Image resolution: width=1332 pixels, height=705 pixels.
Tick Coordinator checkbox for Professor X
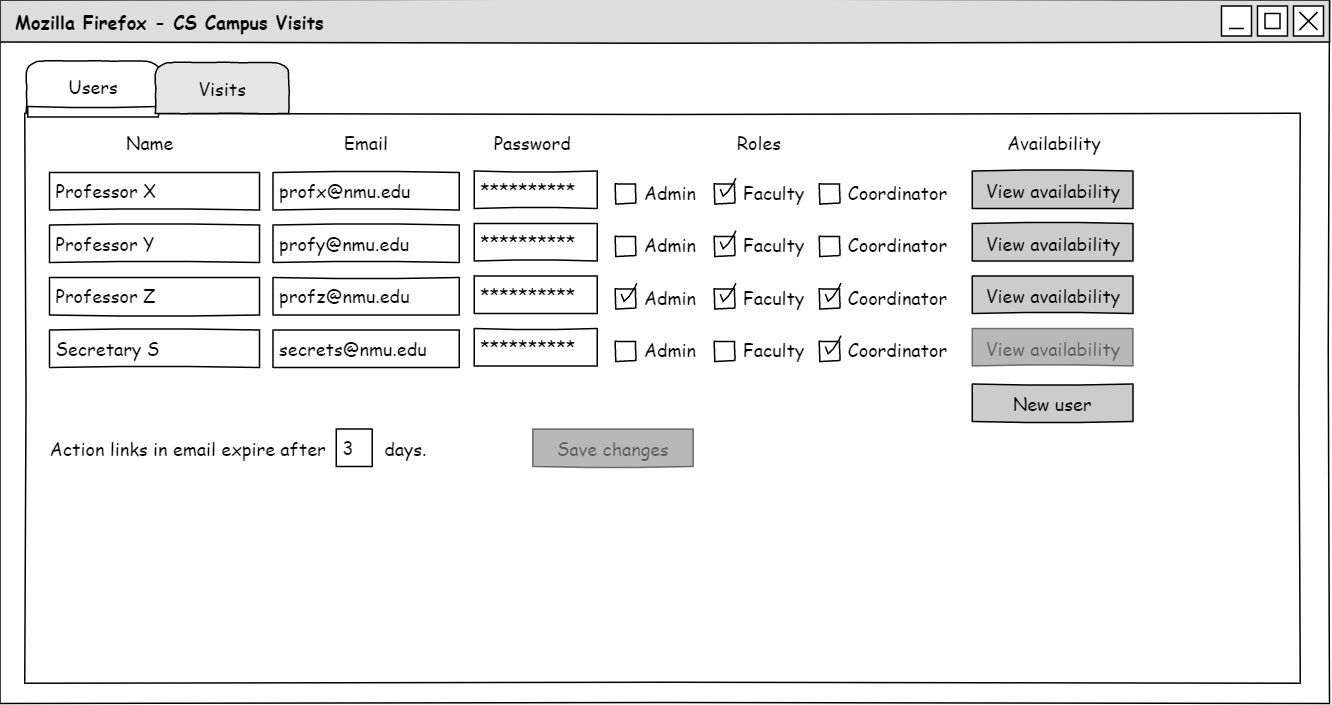830,194
